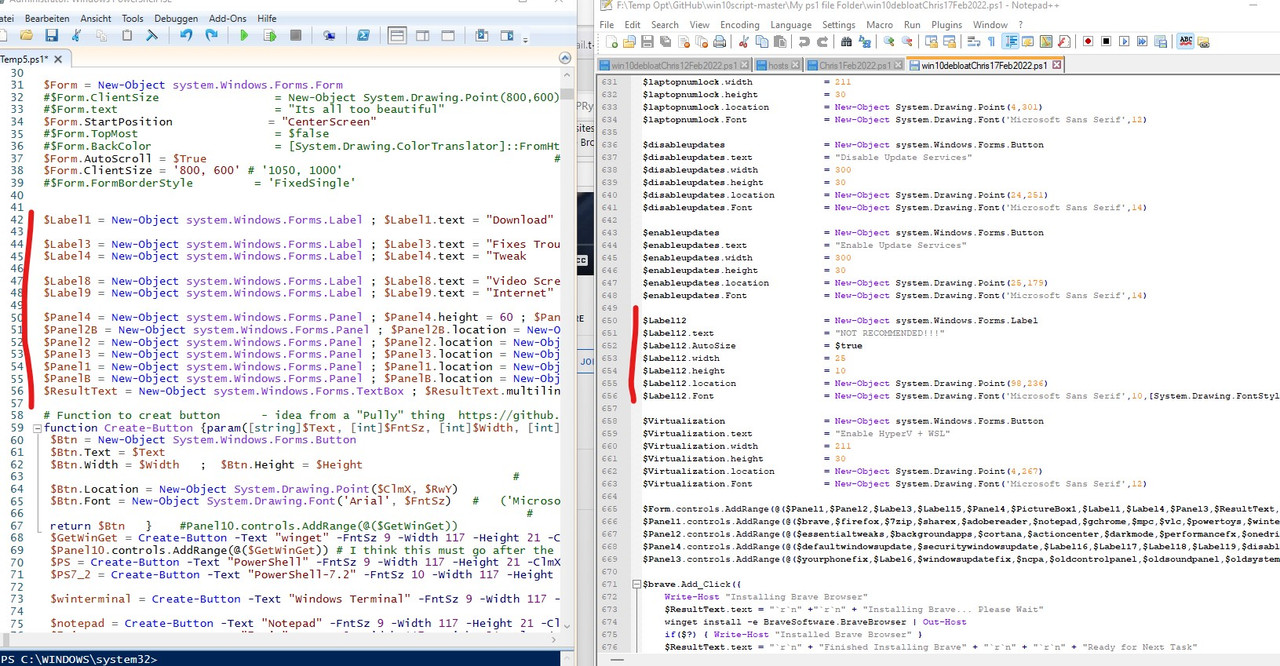The width and height of the screenshot is (1280, 666).
Task: Redo last edit in PowerShell ISE
Action: (211, 35)
